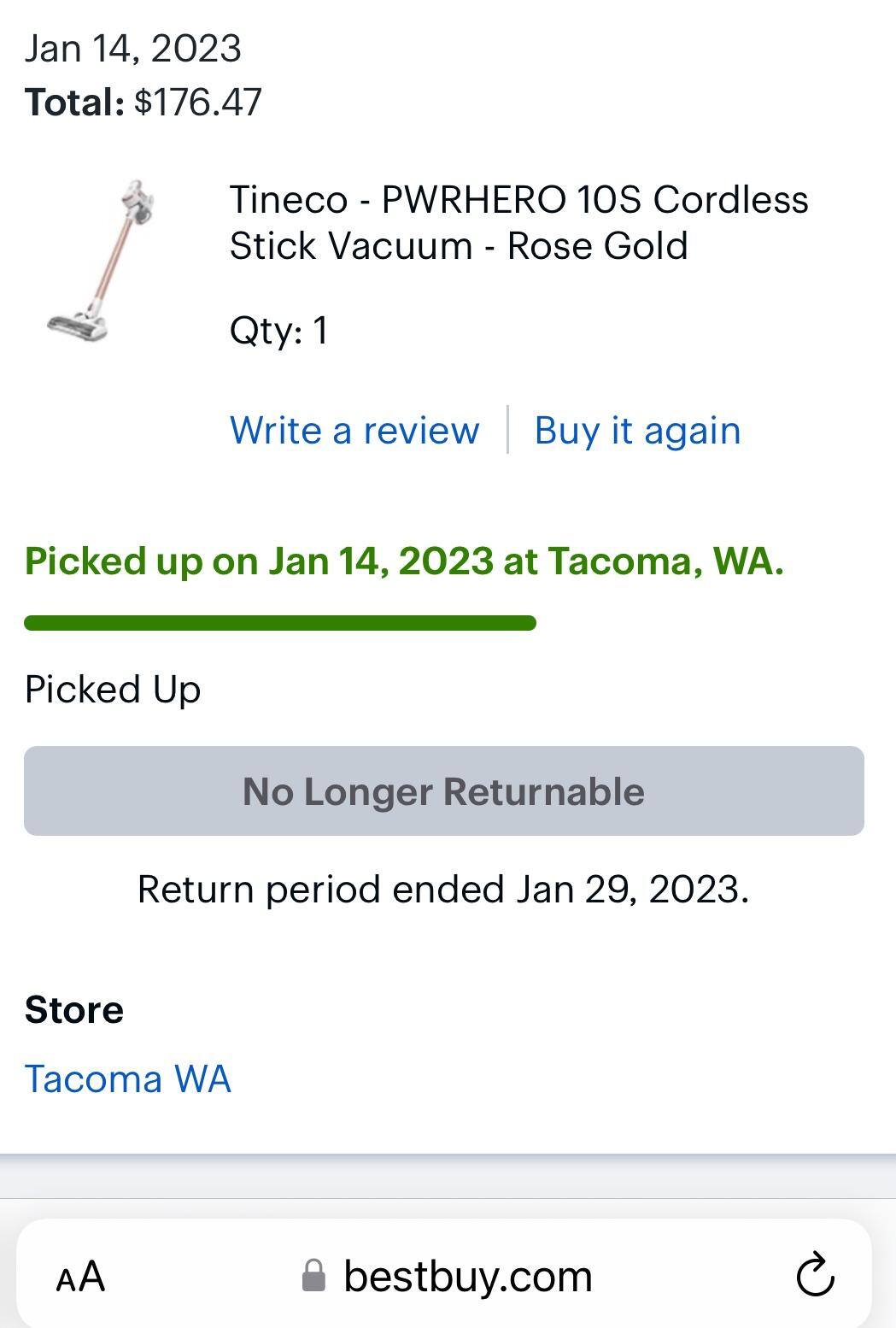Viewport: 896px width, 1328px height.
Task: Tap the $176.47 total amount
Action: 198,102
